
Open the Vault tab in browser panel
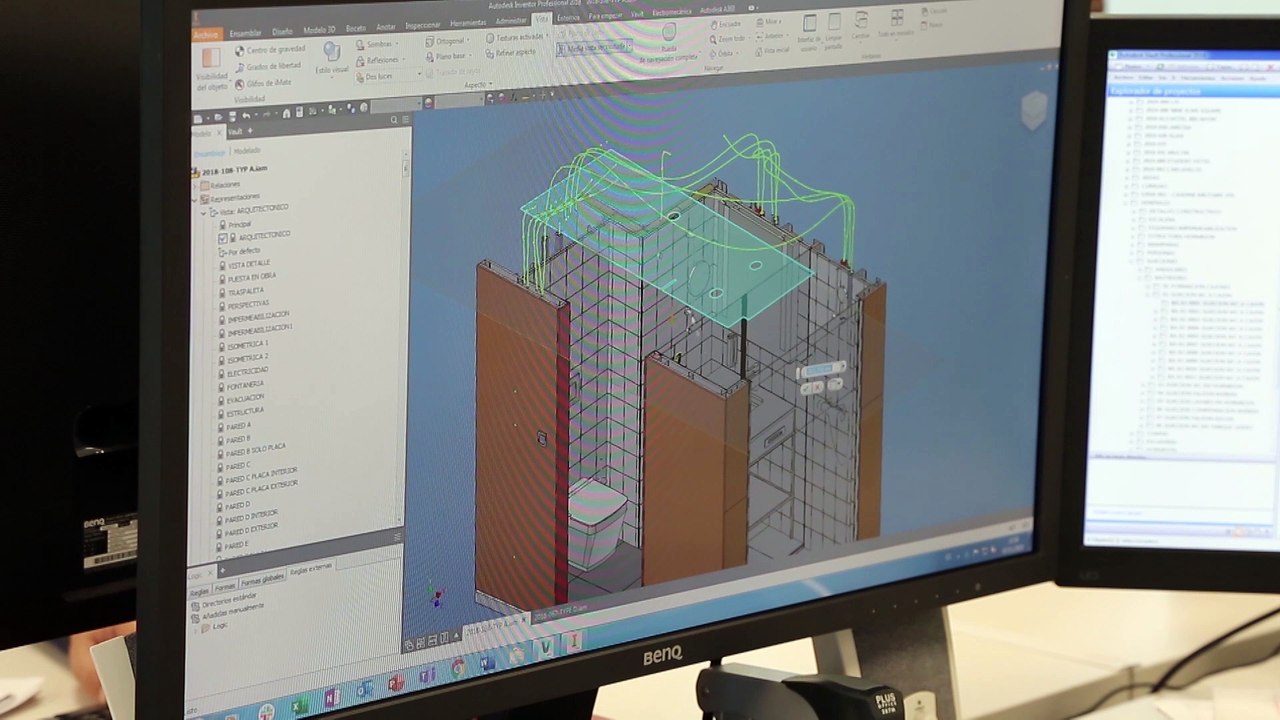[235, 131]
